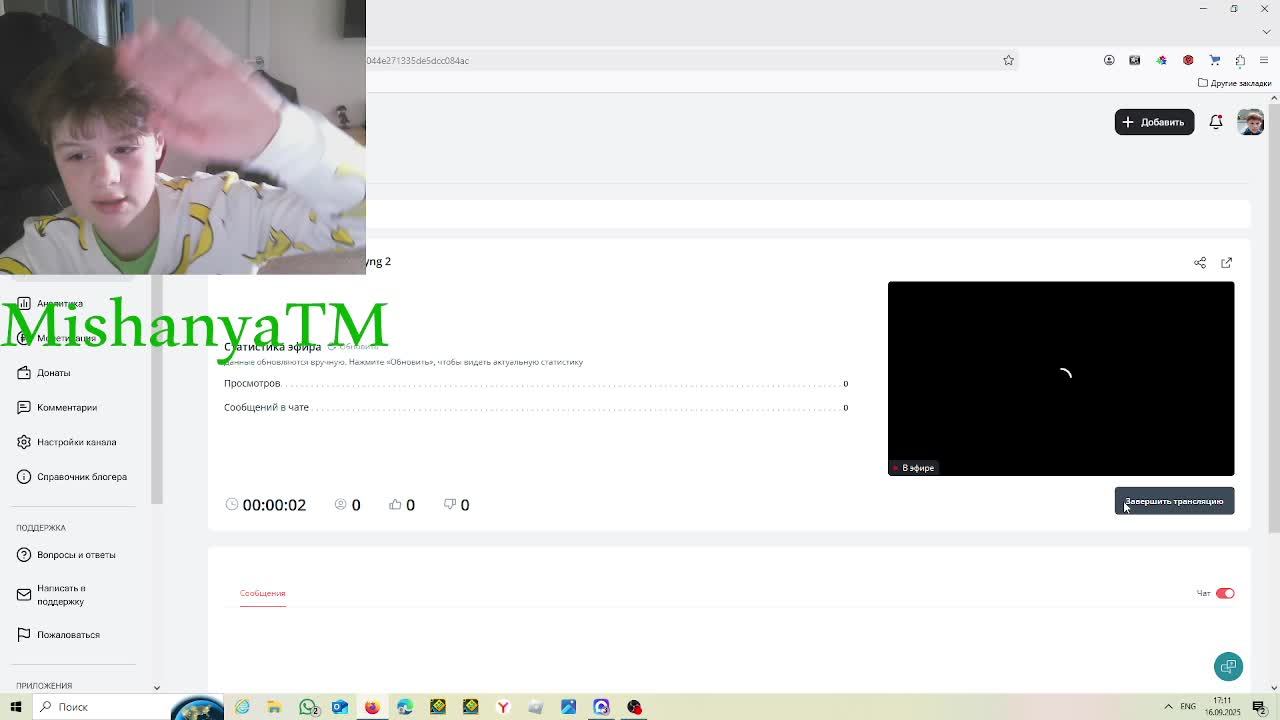Screen dimensions: 1280x720
Task: Click the shopping cart extension icon
Action: pos(1215,60)
